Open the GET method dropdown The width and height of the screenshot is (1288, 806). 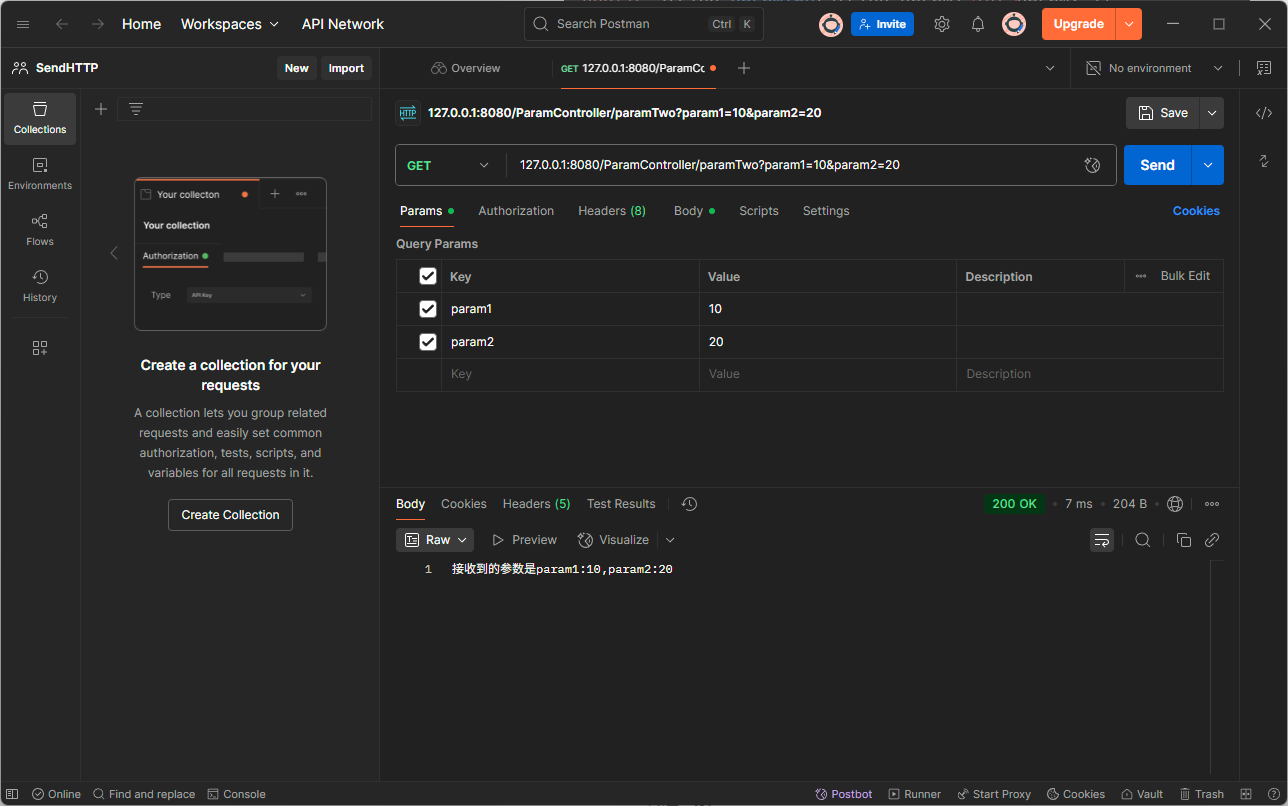[449, 165]
